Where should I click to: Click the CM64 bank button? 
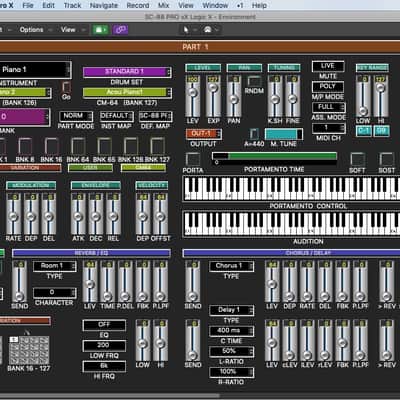click(x=143, y=168)
